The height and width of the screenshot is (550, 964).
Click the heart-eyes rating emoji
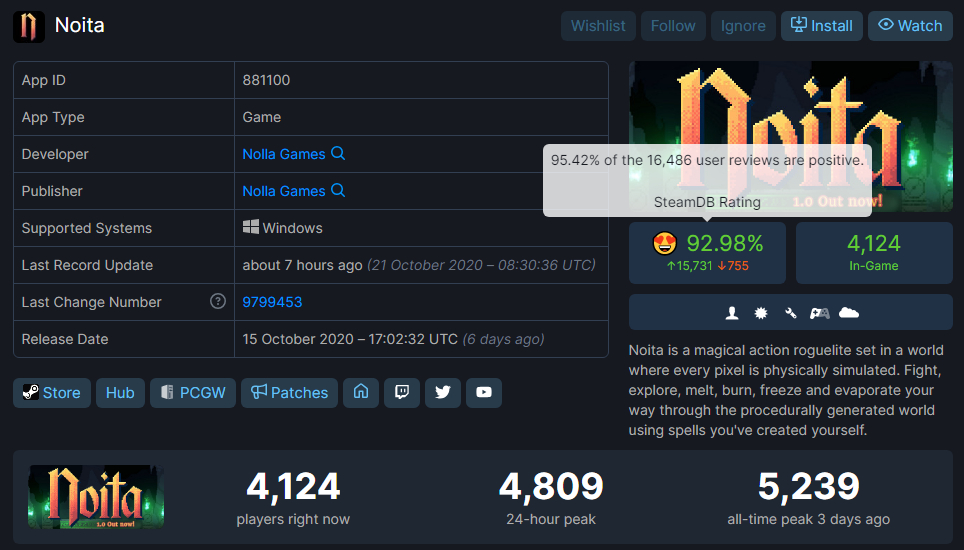coord(665,244)
